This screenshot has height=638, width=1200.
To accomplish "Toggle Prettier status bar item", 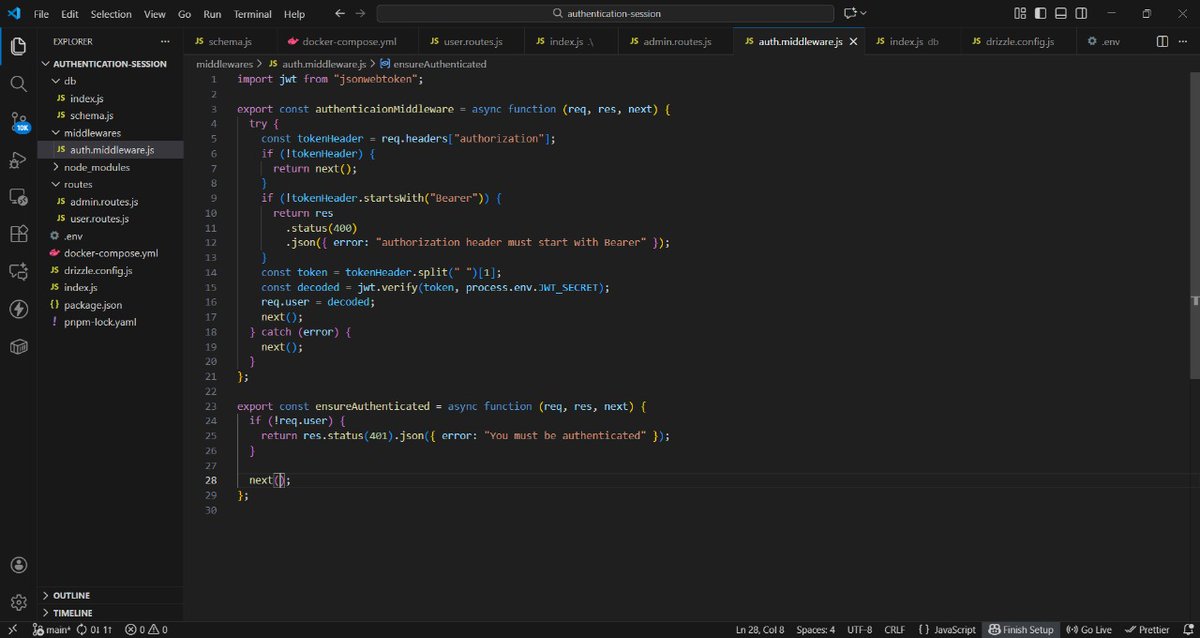I will point(1146,630).
